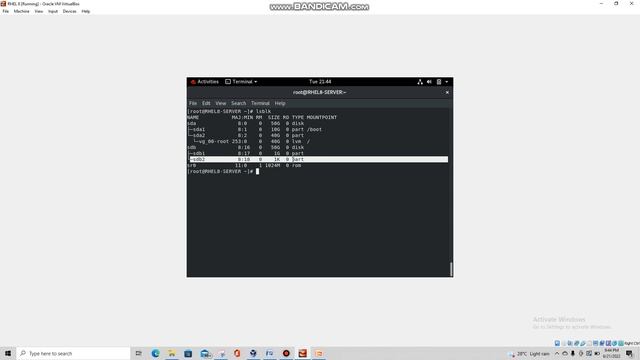Open the VirtualBox Input menu
Screen dimensions: 640x360
(x=53, y=11)
